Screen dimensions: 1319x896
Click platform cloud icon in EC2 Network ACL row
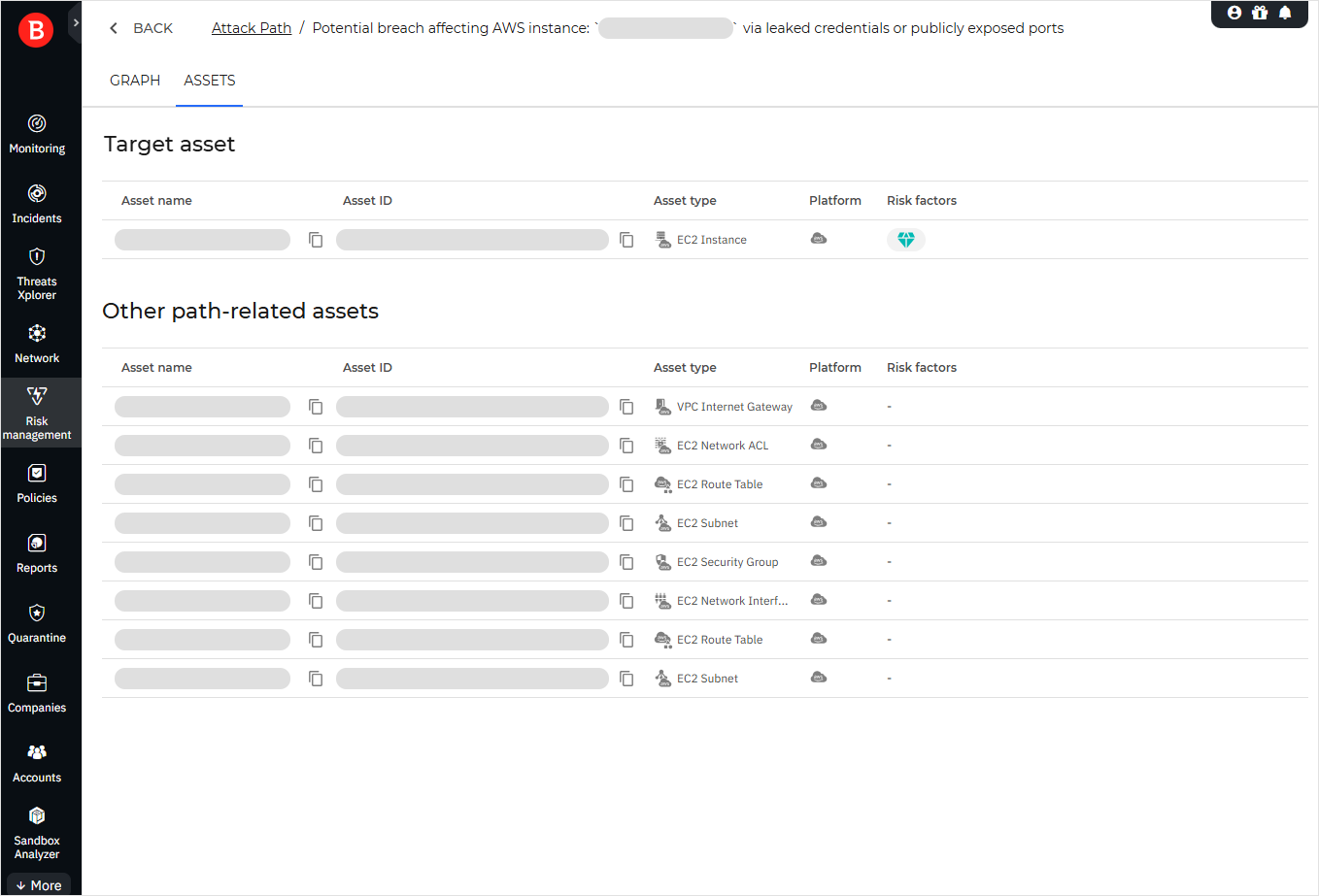819,445
